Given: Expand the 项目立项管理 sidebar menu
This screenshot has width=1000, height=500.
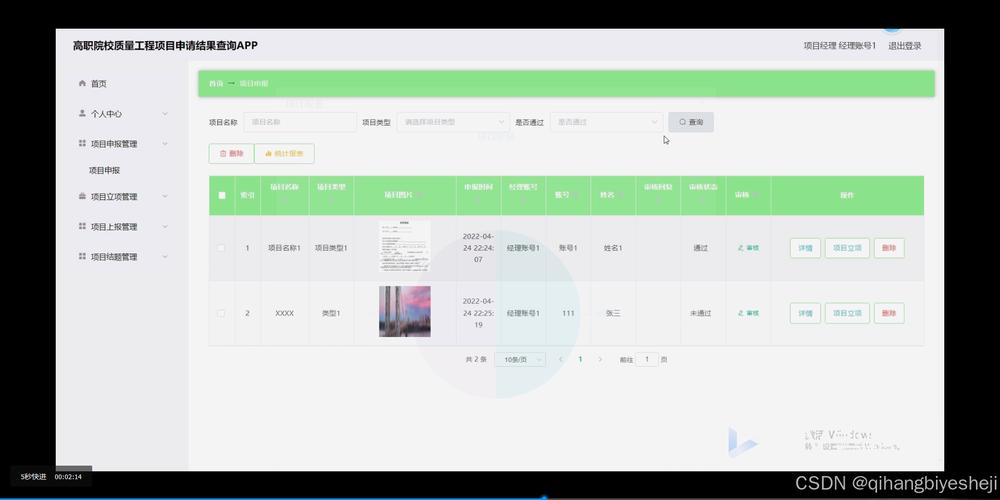Looking at the screenshot, I should tap(165, 196).
